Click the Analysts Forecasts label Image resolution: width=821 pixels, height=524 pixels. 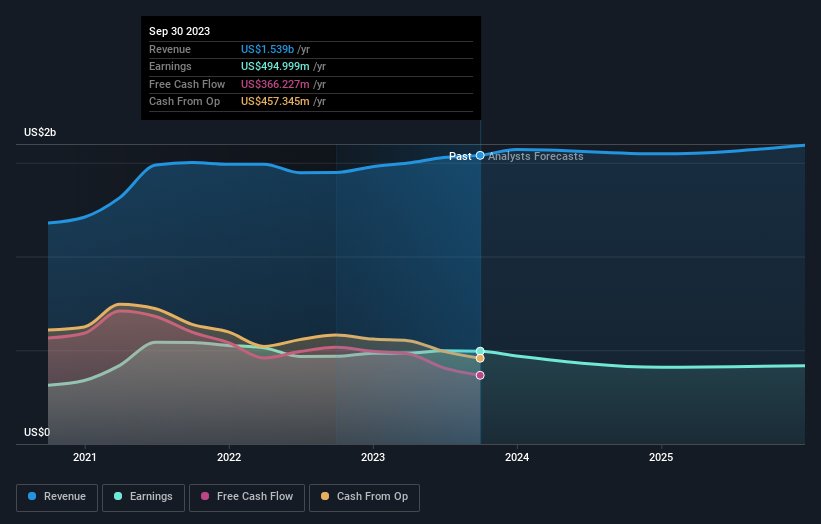coord(536,157)
